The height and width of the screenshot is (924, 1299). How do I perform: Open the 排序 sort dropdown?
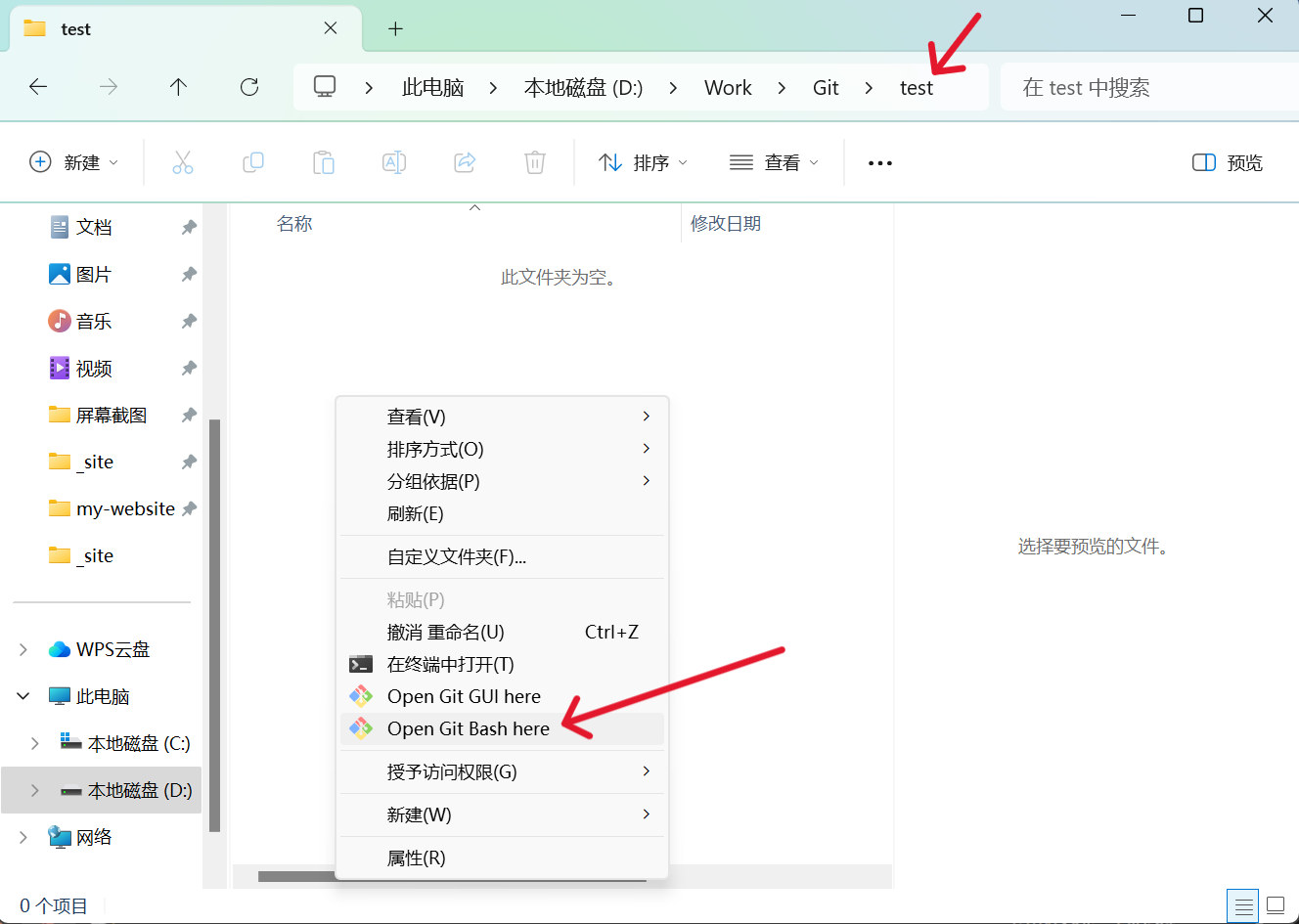644,162
